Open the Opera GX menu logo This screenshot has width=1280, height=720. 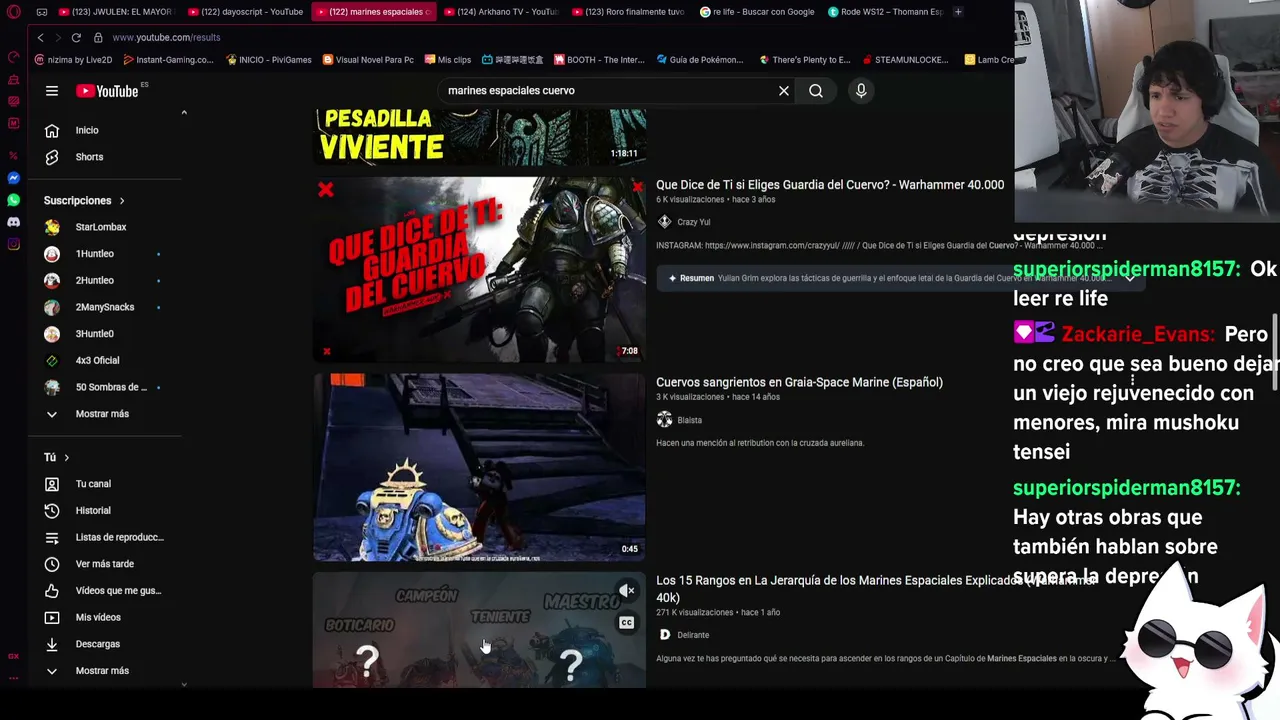[x=13, y=12]
